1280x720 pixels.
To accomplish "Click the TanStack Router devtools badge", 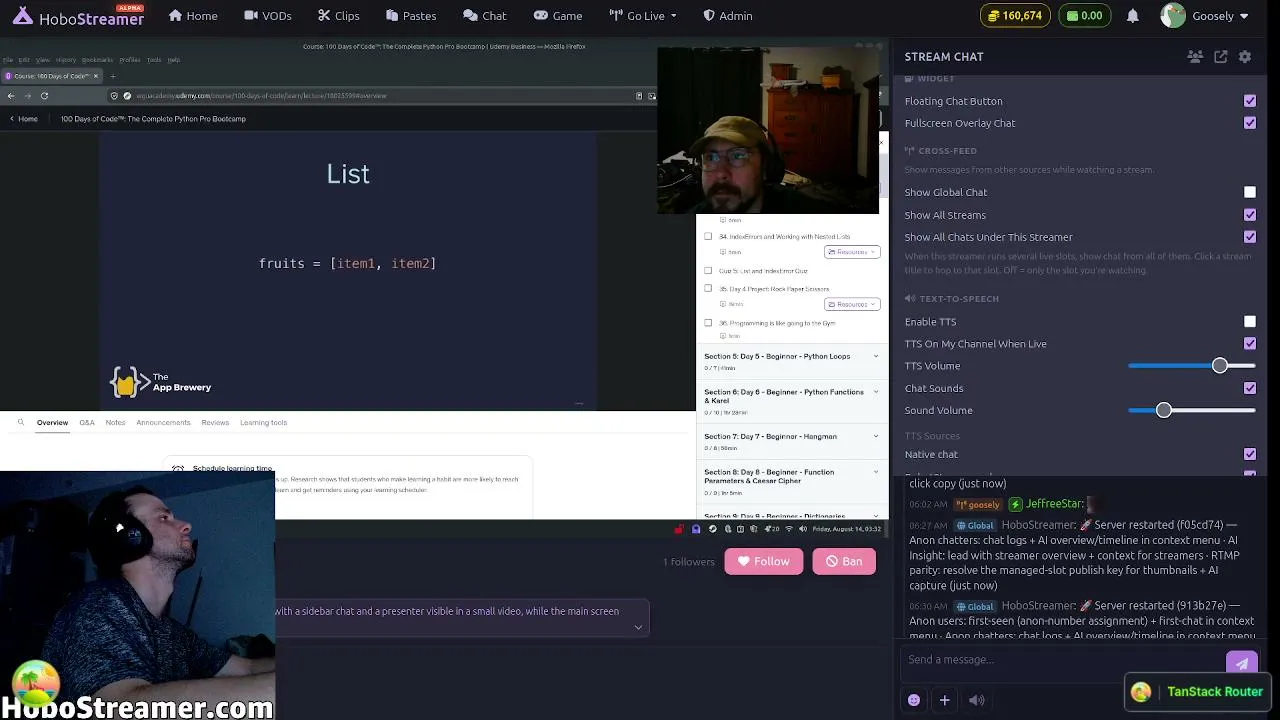I will click(1198, 692).
